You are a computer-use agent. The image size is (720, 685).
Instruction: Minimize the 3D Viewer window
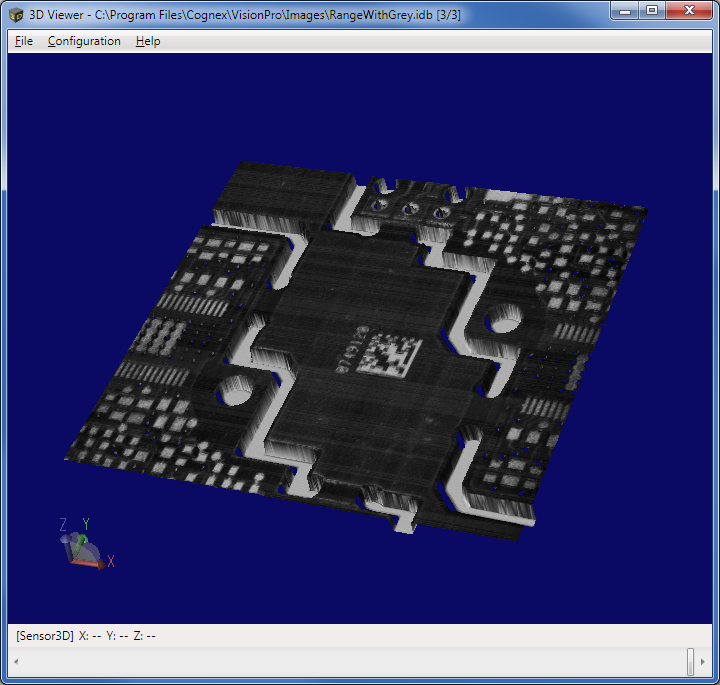(625, 11)
